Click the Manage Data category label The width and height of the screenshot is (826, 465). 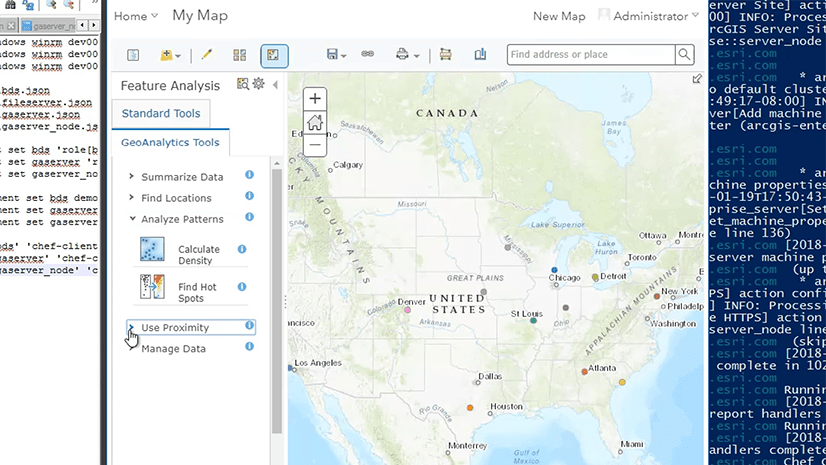pos(173,349)
